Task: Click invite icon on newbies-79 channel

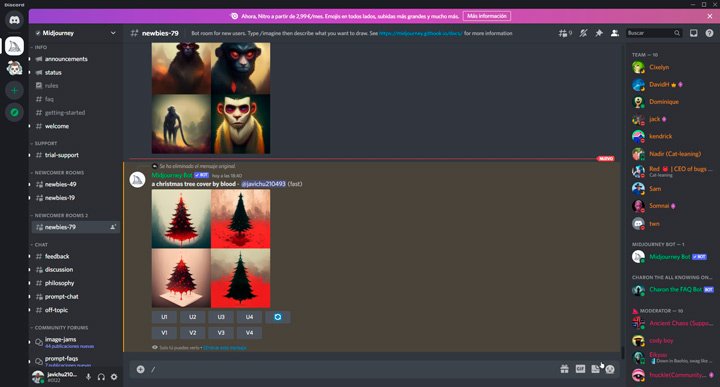Action: pyautogui.click(x=113, y=227)
